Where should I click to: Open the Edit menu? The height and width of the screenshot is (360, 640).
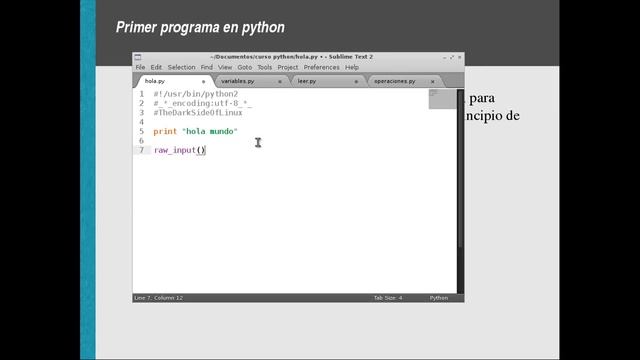tap(156, 67)
